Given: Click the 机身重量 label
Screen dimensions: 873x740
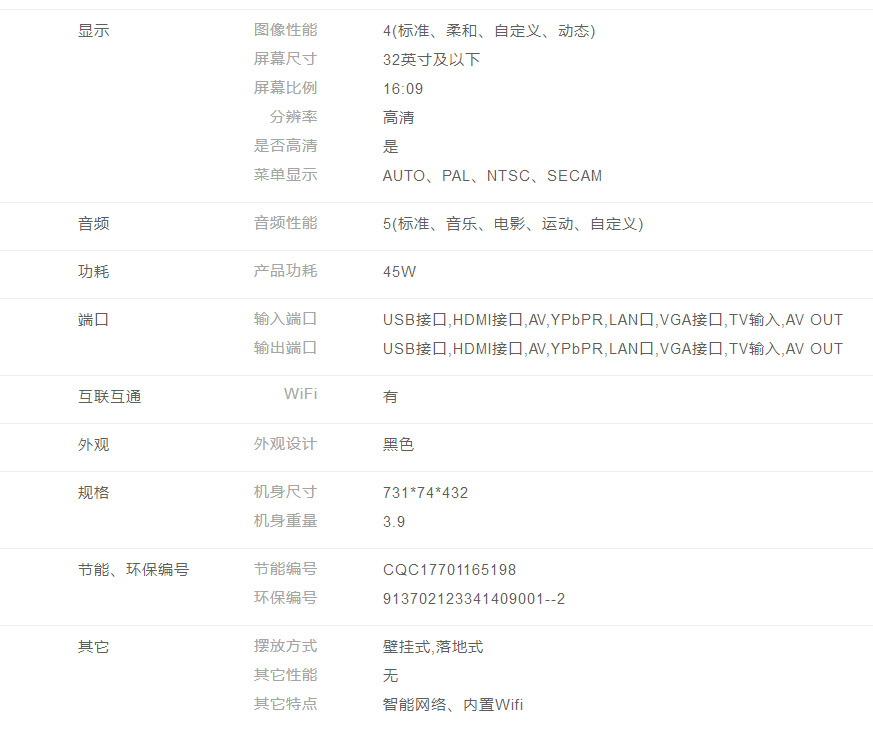Looking at the screenshot, I should click(x=285, y=521).
